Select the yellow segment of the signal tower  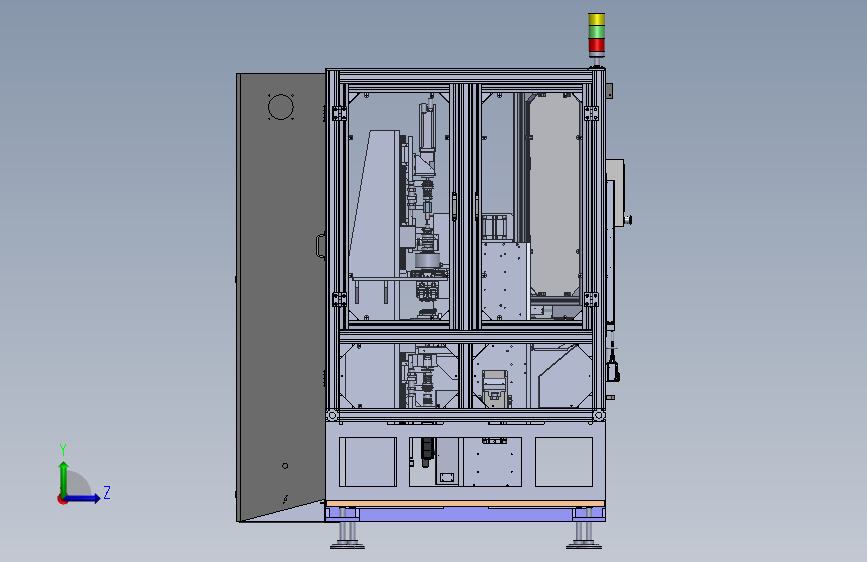[597, 19]
